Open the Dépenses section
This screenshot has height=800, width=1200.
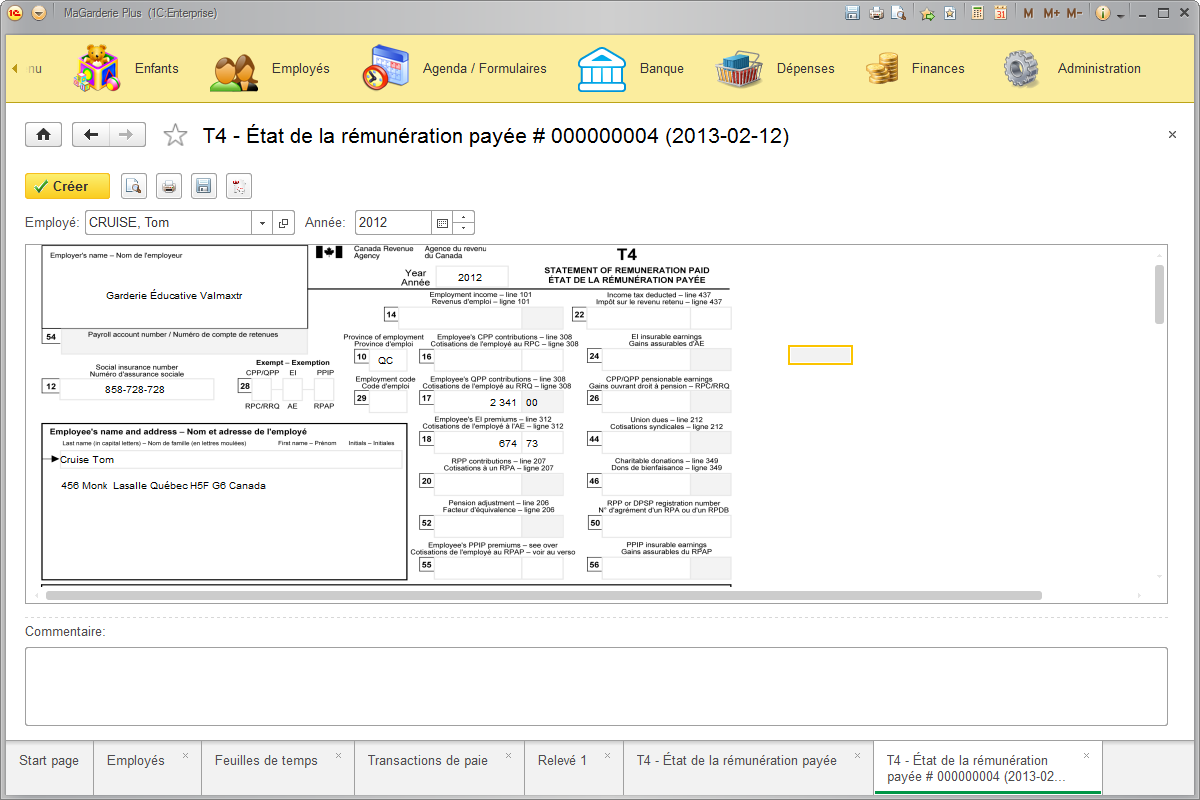point(805,68)
